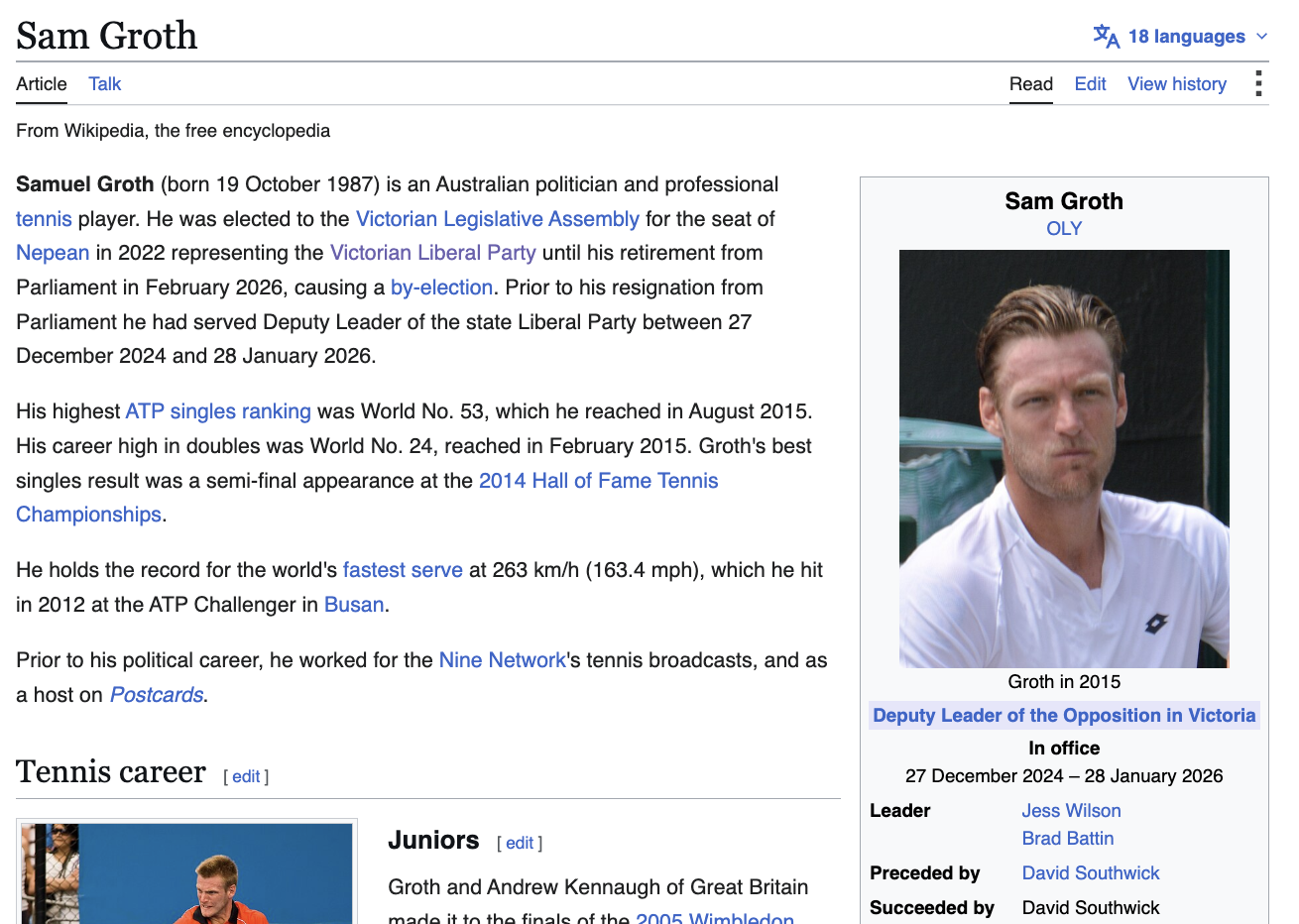Open Deputy Leader of the Opposition in Victoria
This screenshot has width=1299, height=924.
click(1064, 716)
